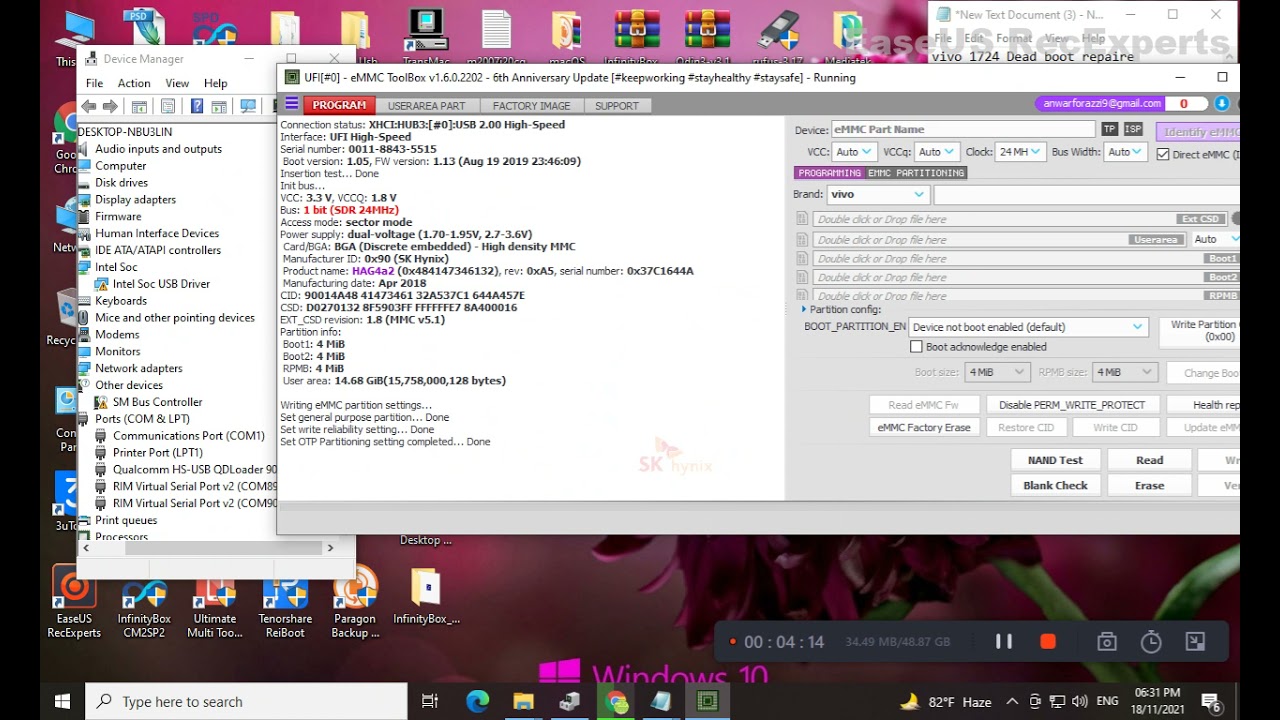Open Microsoft Edge from the taskbar
The width and height of the screenshot is (1280, 720).
[478, 701]
